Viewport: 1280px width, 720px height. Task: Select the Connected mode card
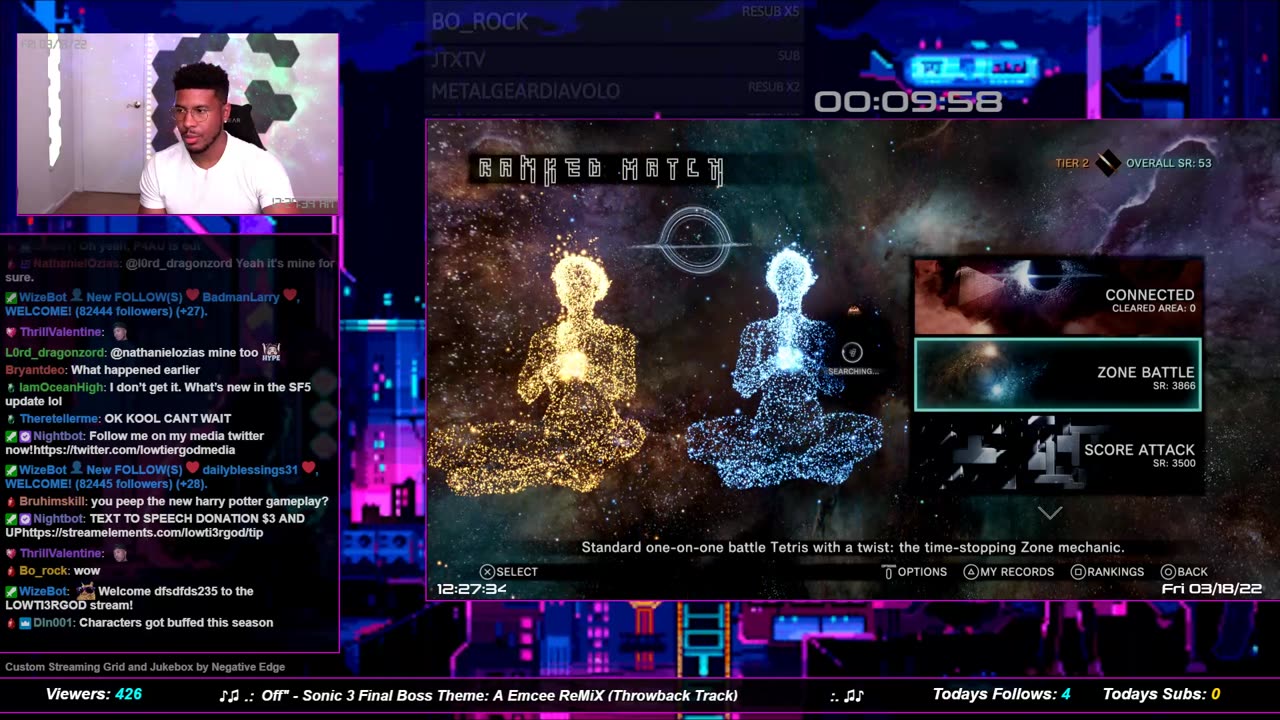[1058, 297]
